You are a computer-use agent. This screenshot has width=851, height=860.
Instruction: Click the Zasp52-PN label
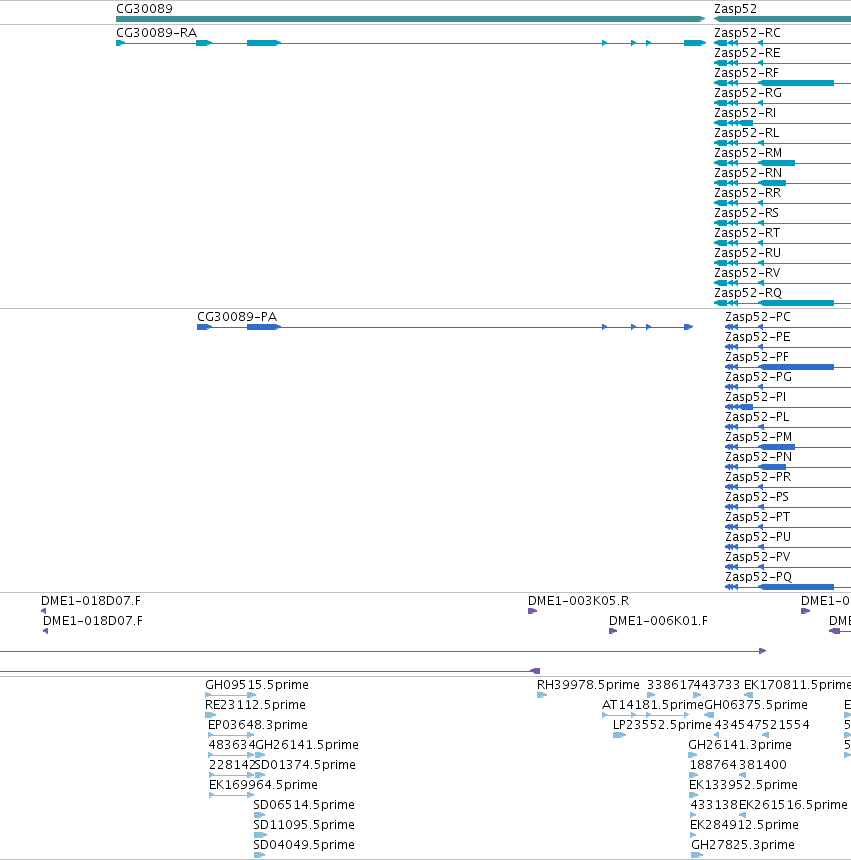tap(758, 457)
